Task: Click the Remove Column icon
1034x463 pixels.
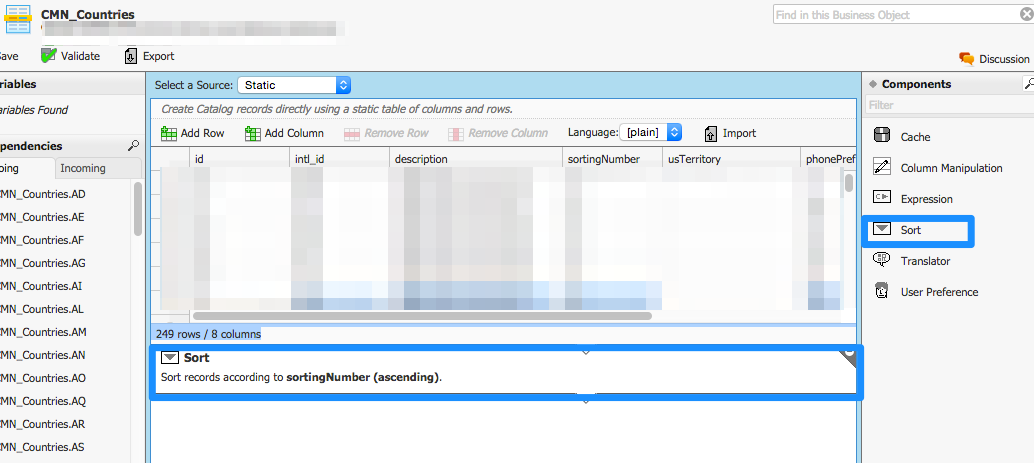Action: [456, 133]
